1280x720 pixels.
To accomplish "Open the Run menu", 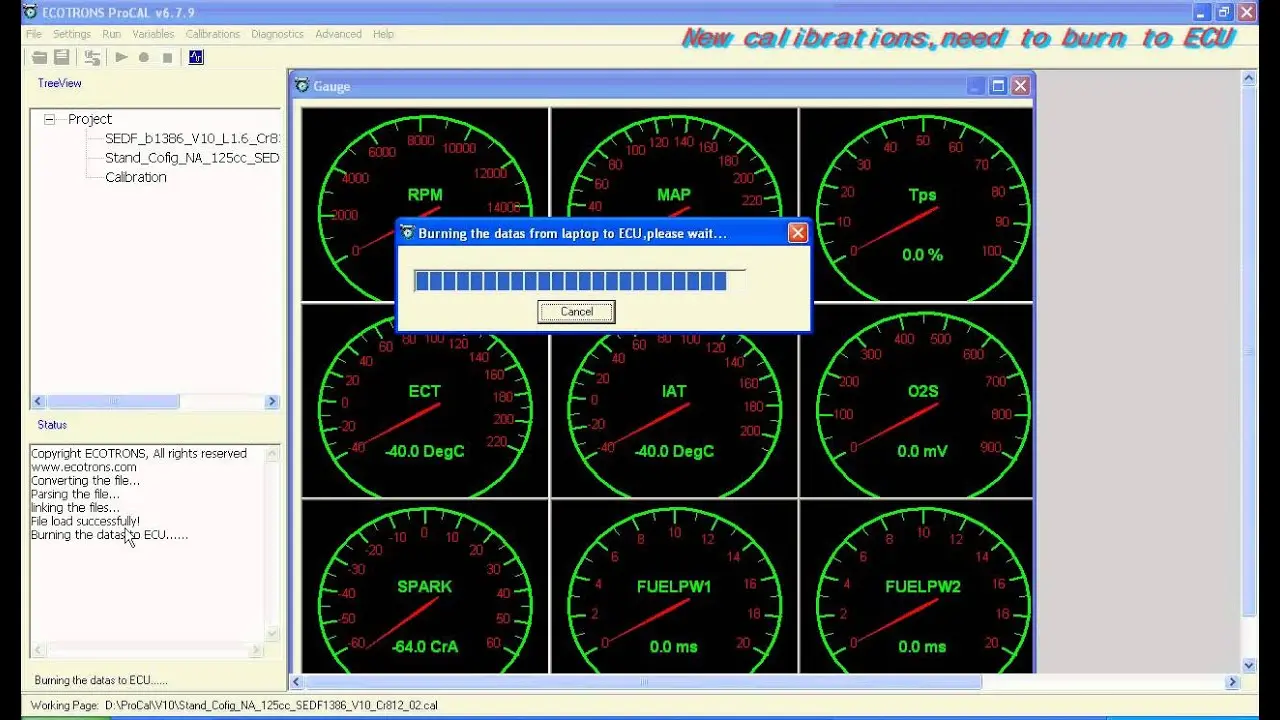I will [111, 34].
